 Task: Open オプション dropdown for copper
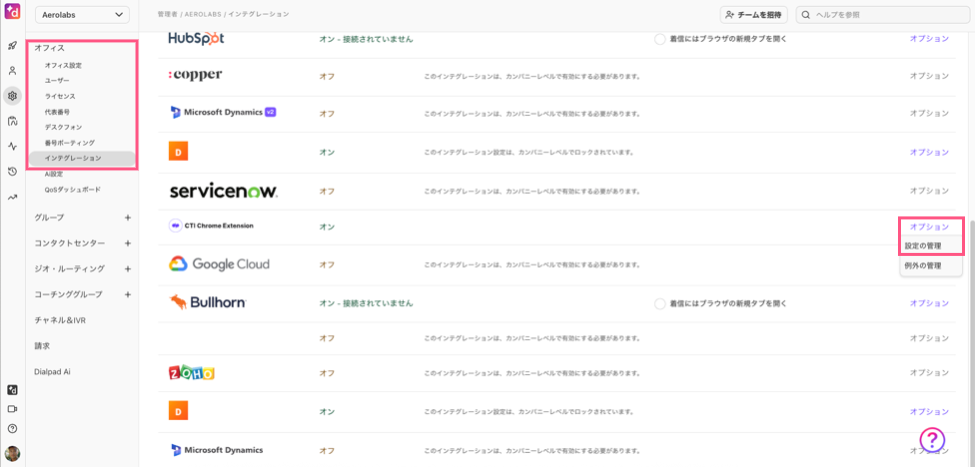click(x=930, y=76)
